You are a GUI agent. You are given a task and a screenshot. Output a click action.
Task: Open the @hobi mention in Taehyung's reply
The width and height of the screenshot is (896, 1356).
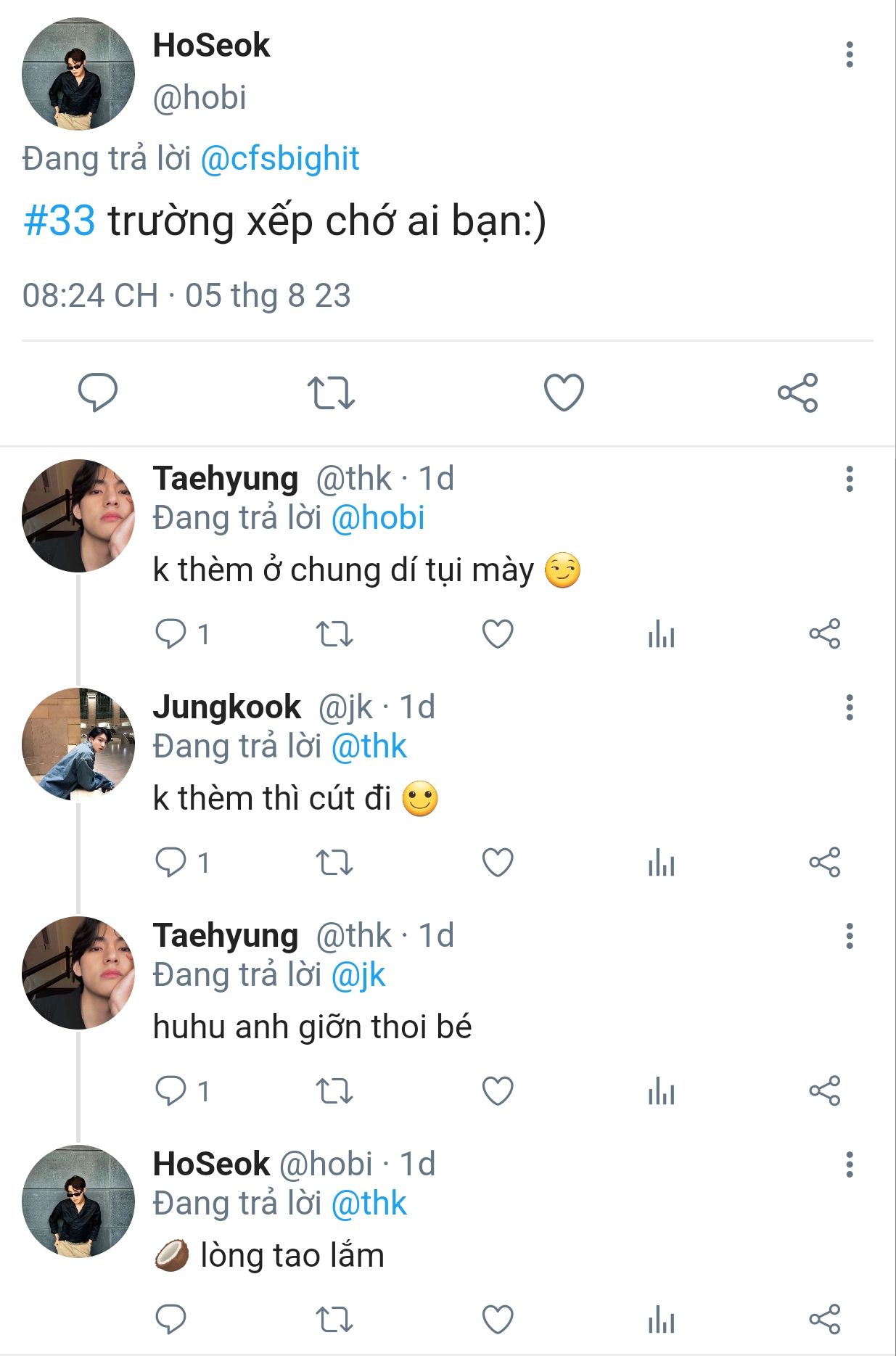pos(377,518)
